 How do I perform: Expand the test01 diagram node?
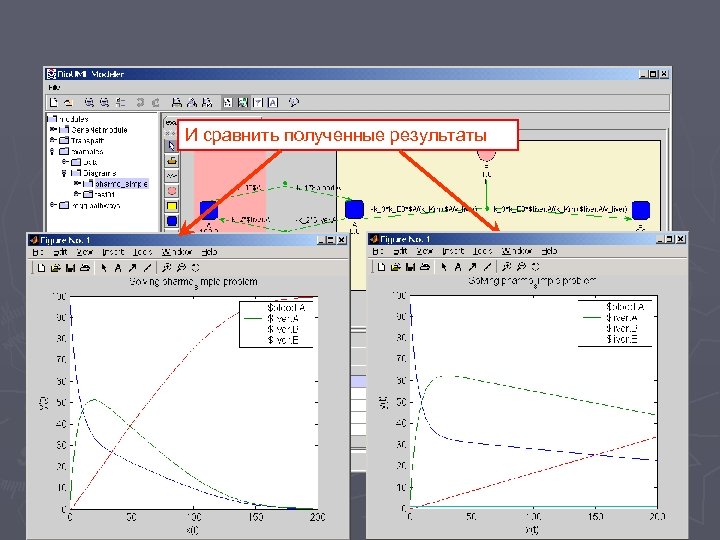[x=77, y=194]
